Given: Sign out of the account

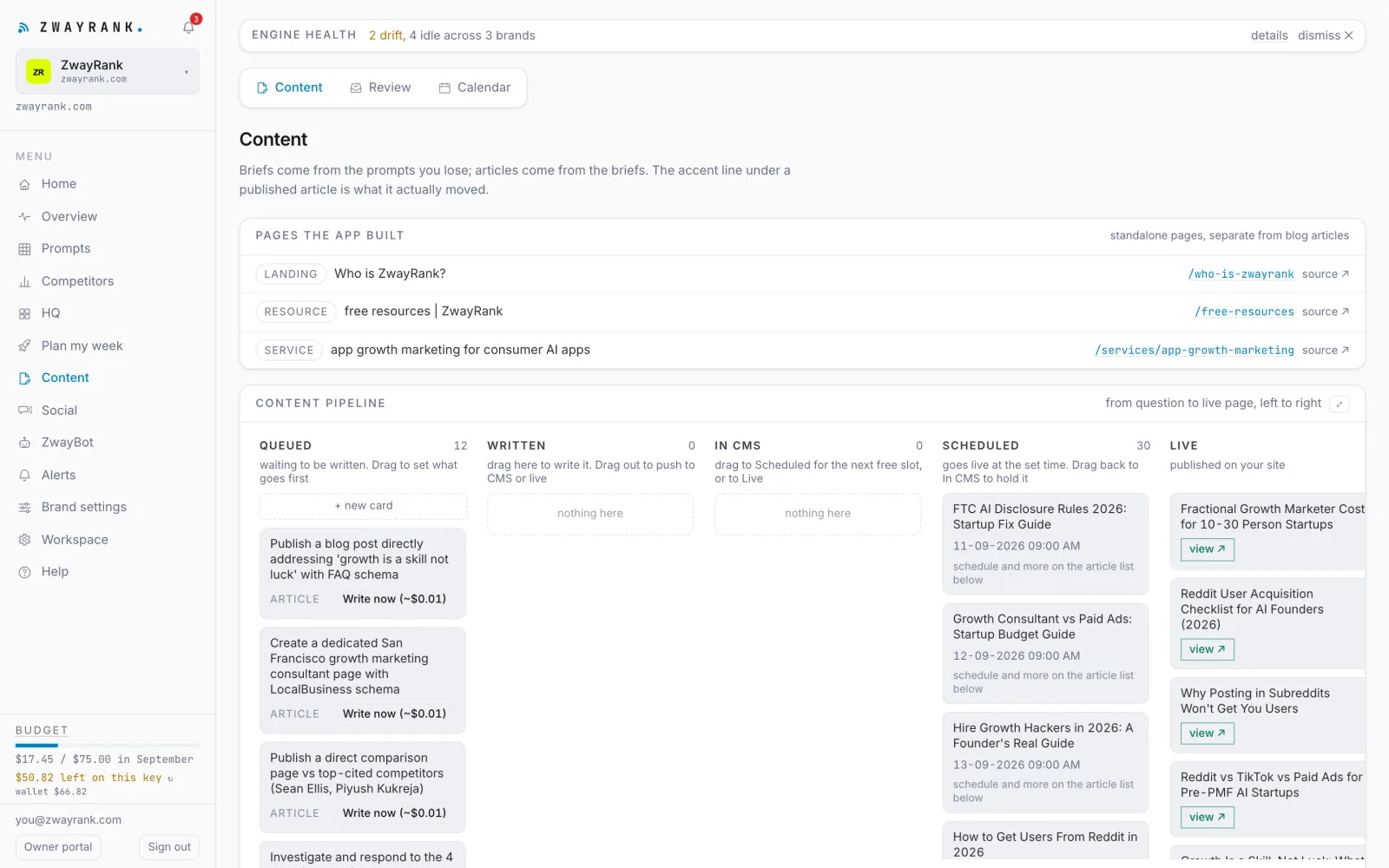Looking at the screenshot, I should [169, 847].
